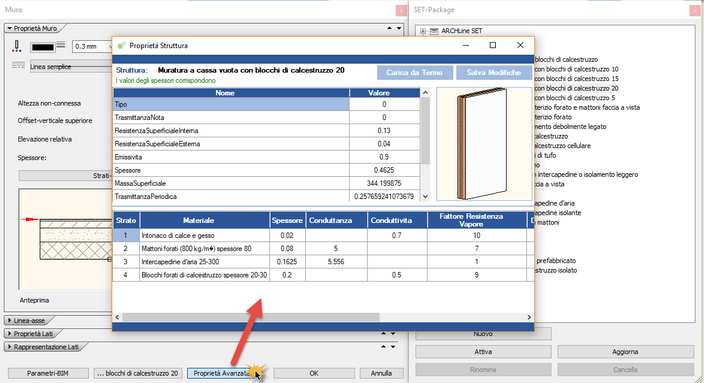Click the right arrow of the layers horizontal scrollbar
Screen dimensions: 704x383
point(529,317)
